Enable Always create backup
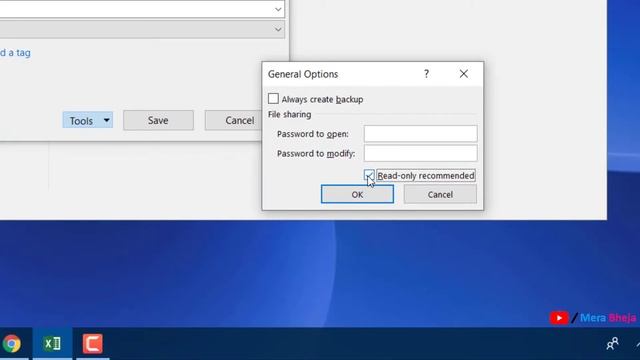Image resolution: width=640 pixels, height=360 pixels. (x=273, y=99)
